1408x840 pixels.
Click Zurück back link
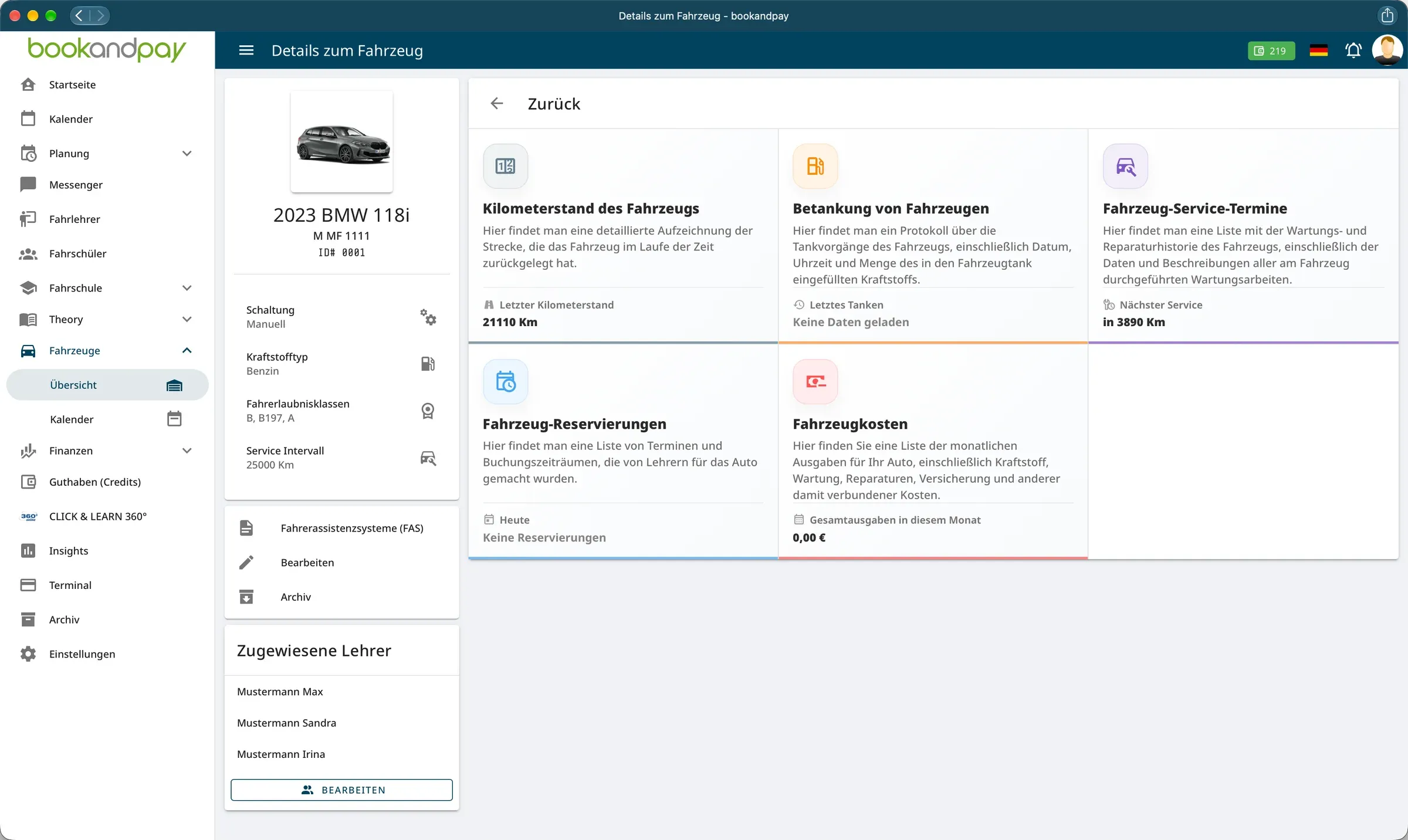click(x=553, y=104)
